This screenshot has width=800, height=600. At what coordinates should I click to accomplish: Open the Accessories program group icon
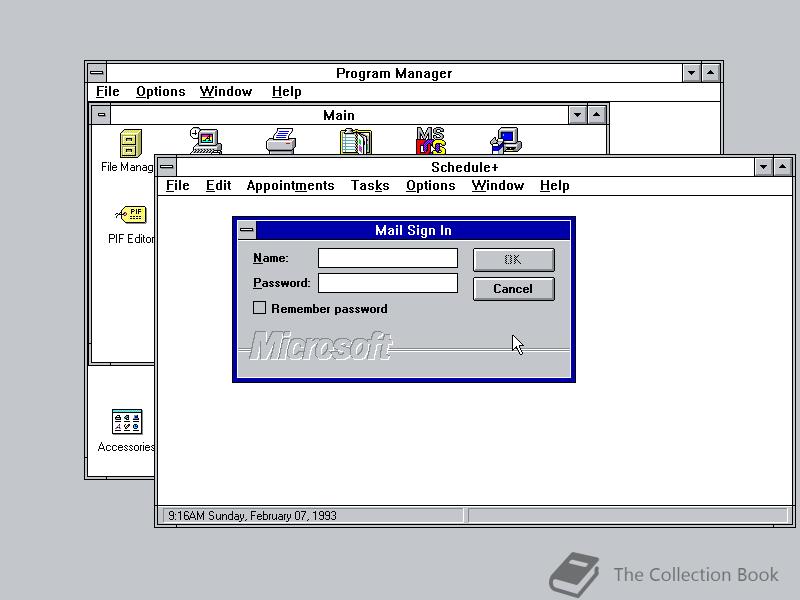[127, 421]
